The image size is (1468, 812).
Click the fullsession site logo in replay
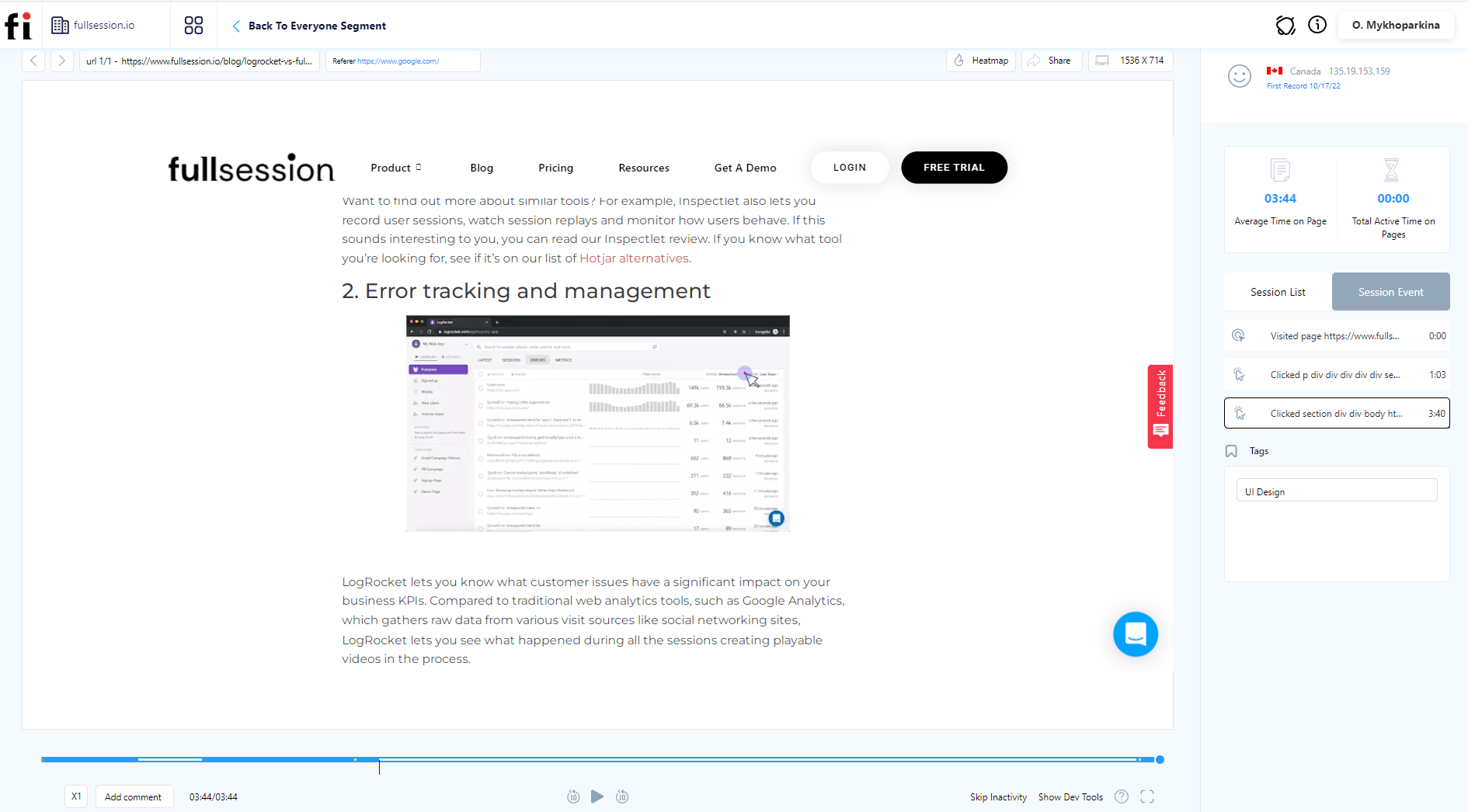(x=251, y=168)
